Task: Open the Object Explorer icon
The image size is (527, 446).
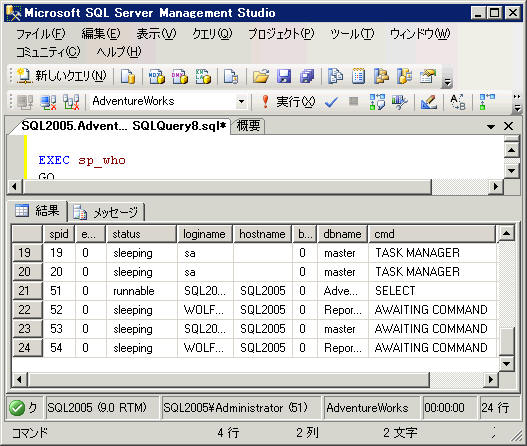Action: 381,76
